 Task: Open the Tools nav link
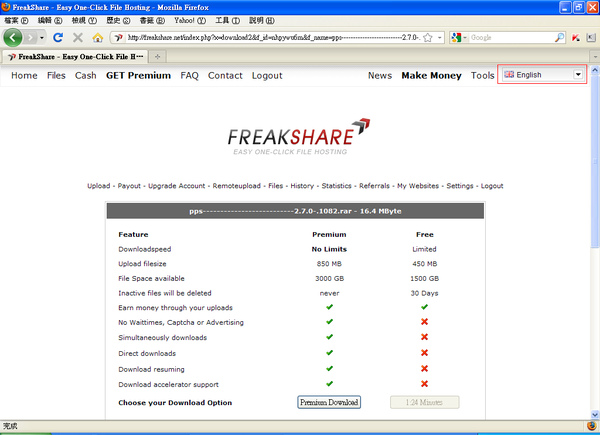pos(483,75)
